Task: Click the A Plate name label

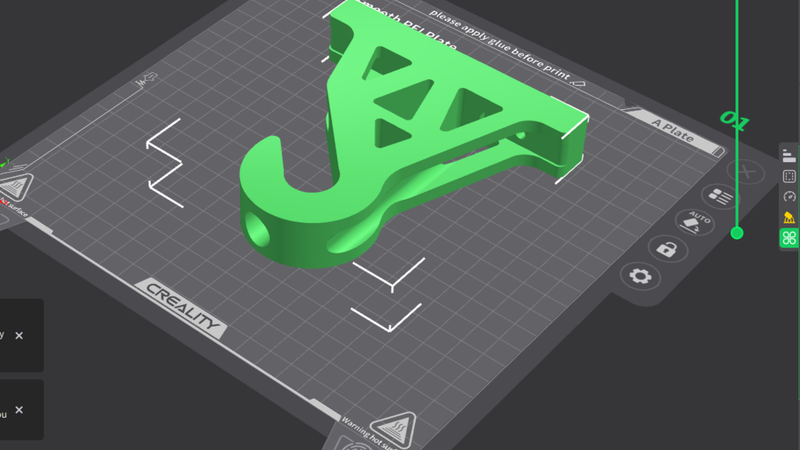Action: coord(672,130)
